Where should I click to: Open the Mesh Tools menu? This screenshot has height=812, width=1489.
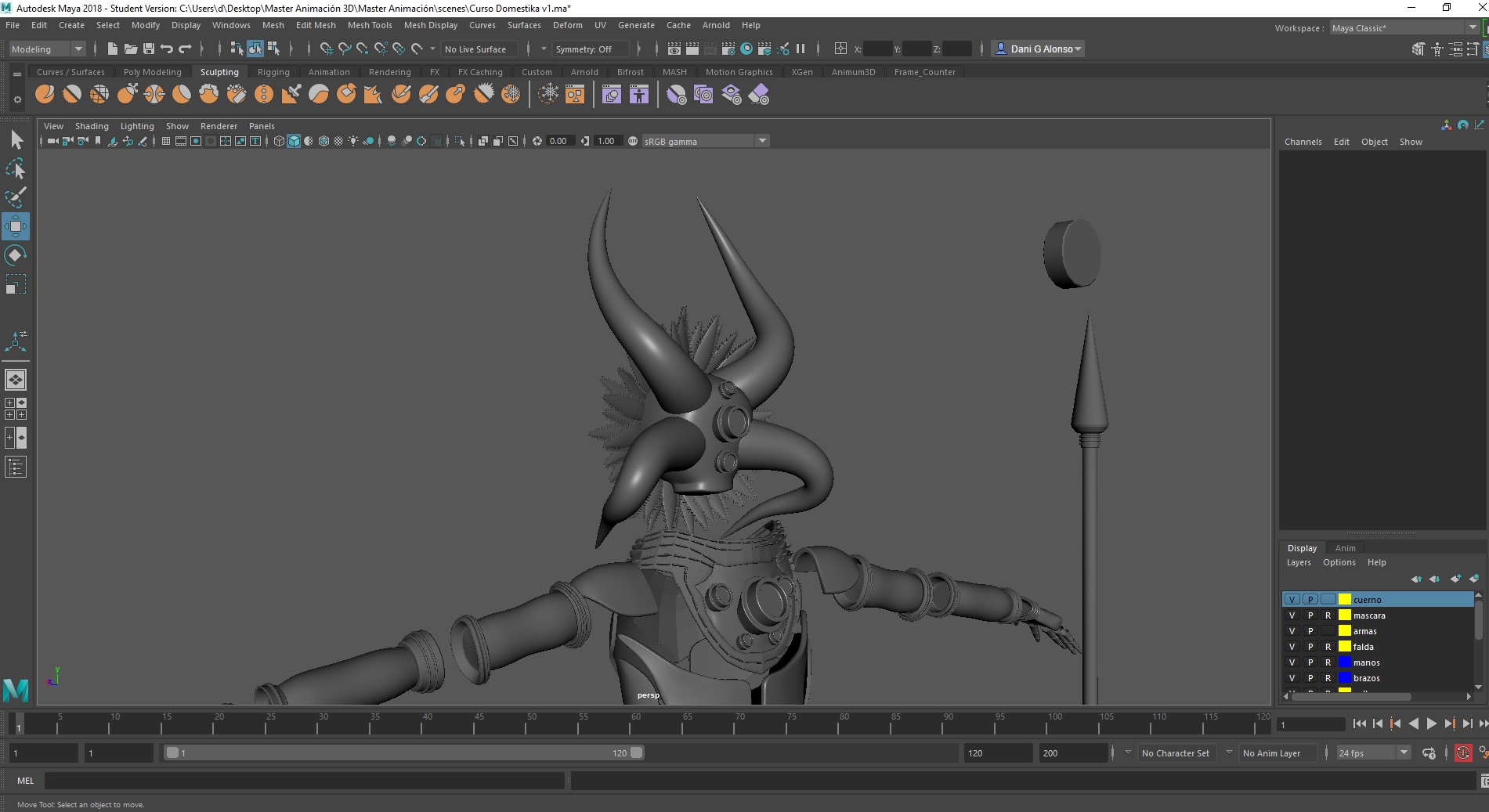point(369,25)
